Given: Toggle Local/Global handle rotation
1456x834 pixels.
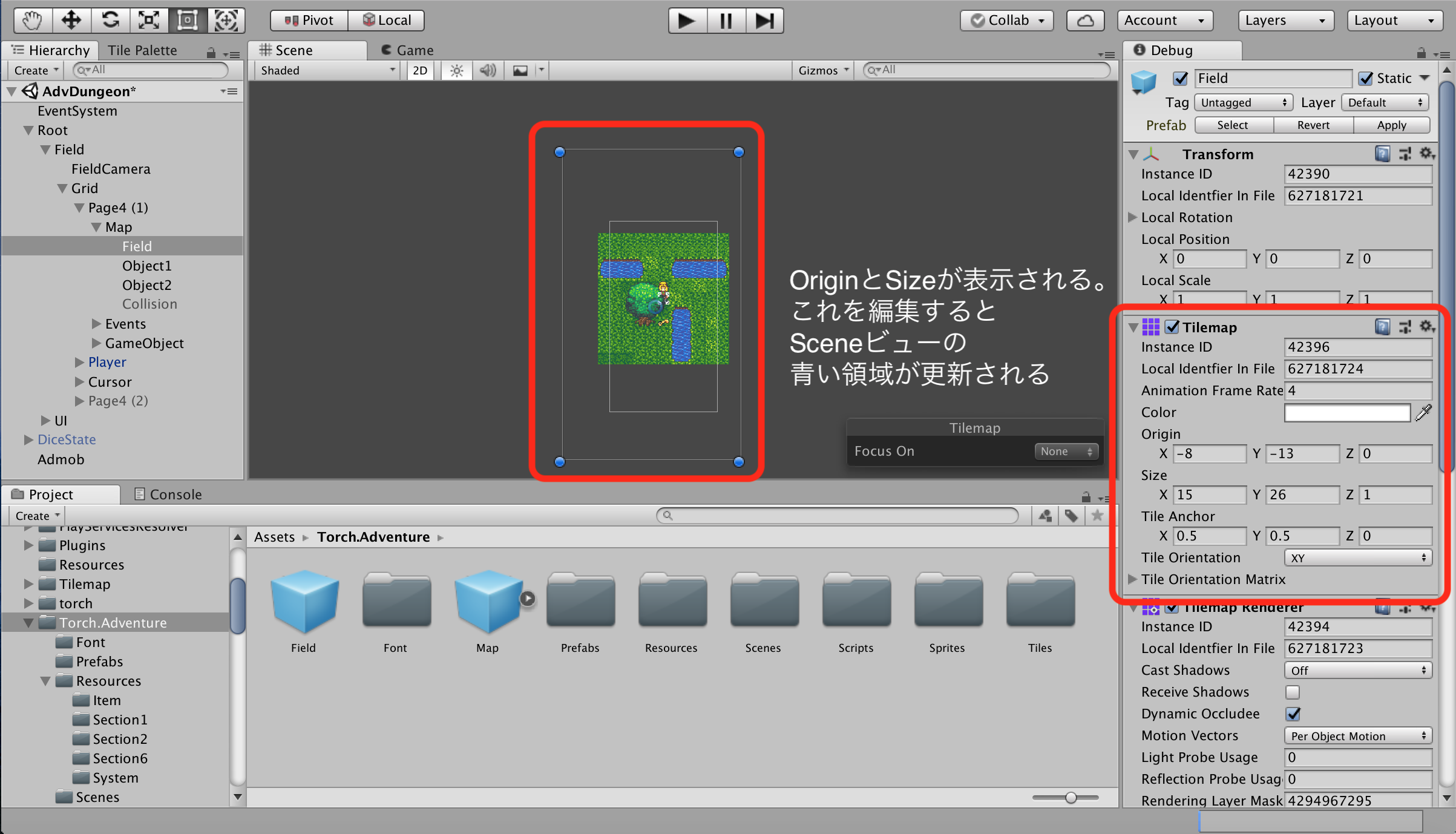Looking at the screenshot, I should [386, 20].
